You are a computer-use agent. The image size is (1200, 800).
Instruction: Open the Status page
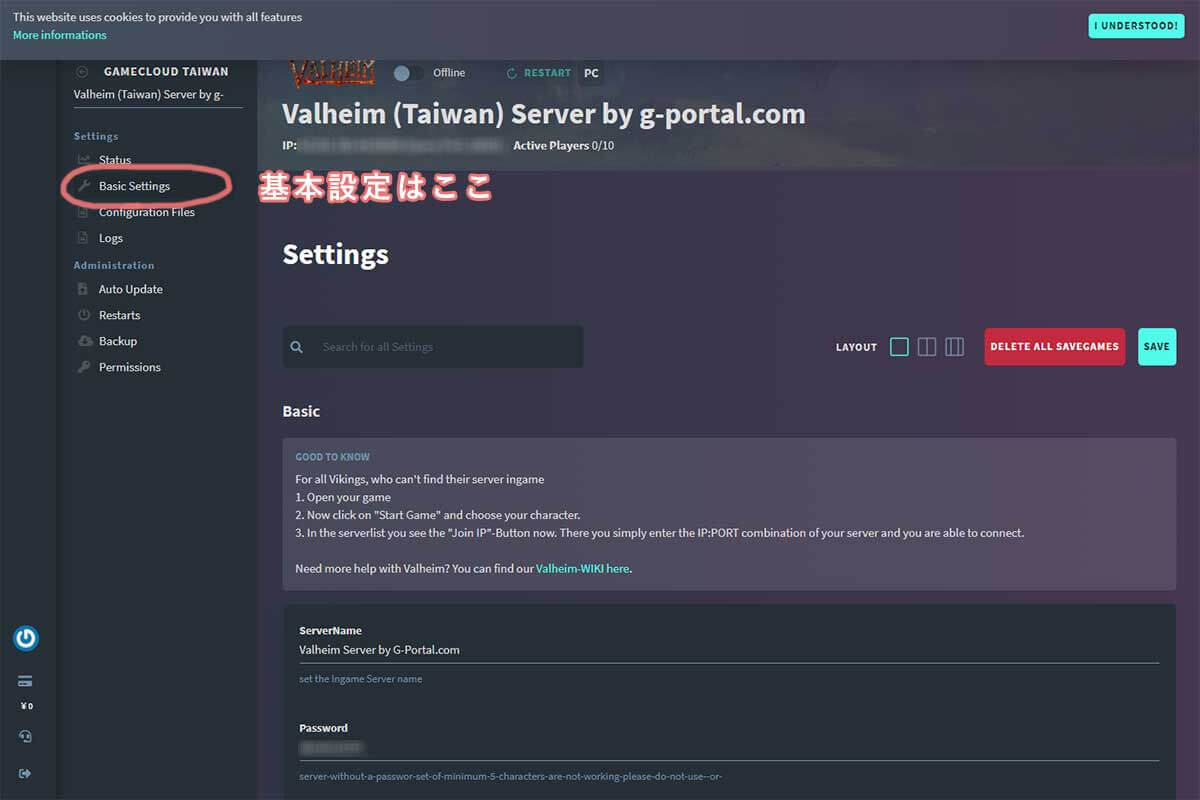pyautogui.click(x=115, y=160)
